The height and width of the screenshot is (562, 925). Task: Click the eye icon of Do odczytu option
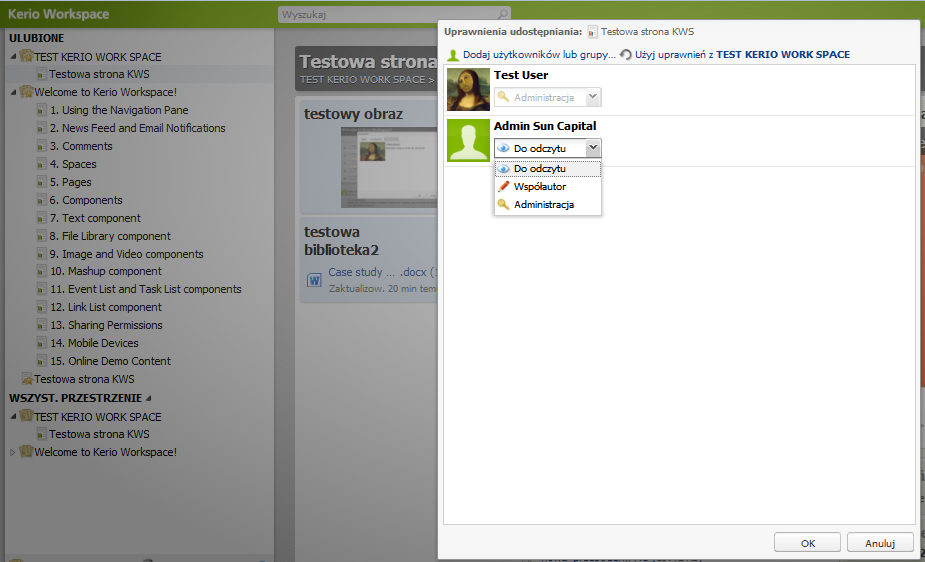pyautogui.click(x=503, y=169)
